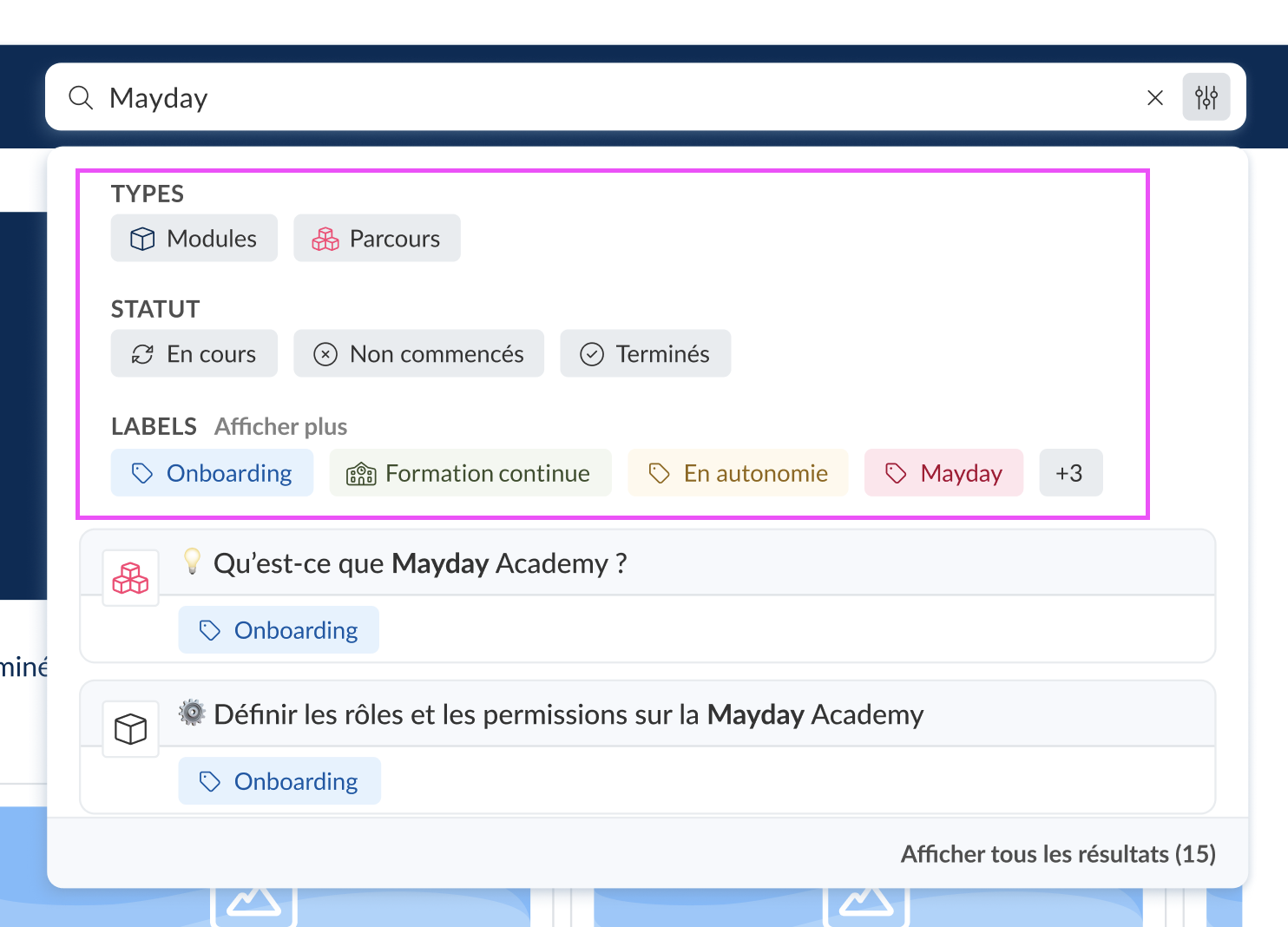Click the magnifying glass search icon

point(81,98)
